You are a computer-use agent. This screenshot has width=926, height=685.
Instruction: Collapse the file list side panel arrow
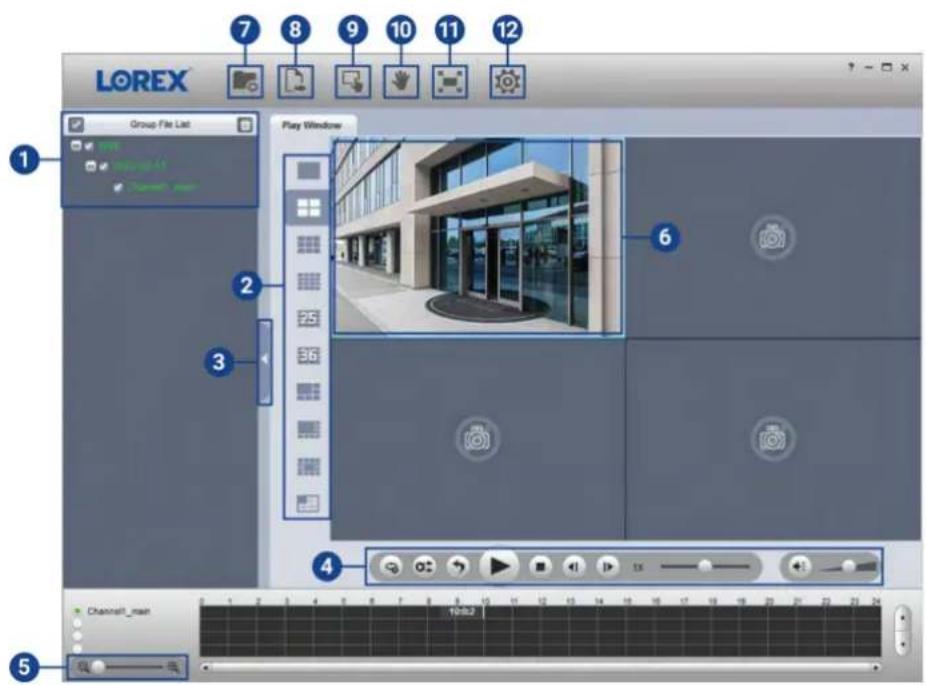(265, 362)
